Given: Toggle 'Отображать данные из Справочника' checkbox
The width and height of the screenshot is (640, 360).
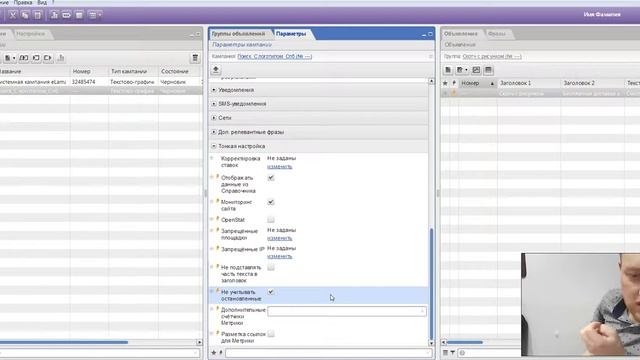Looking at the screenshot, I should 271,178.
